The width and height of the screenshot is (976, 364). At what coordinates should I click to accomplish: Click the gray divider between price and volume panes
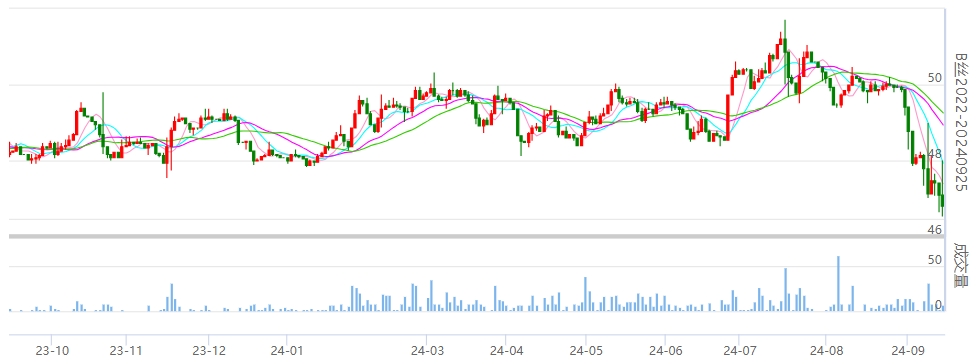pyautogui.click(x=477, y=236)
